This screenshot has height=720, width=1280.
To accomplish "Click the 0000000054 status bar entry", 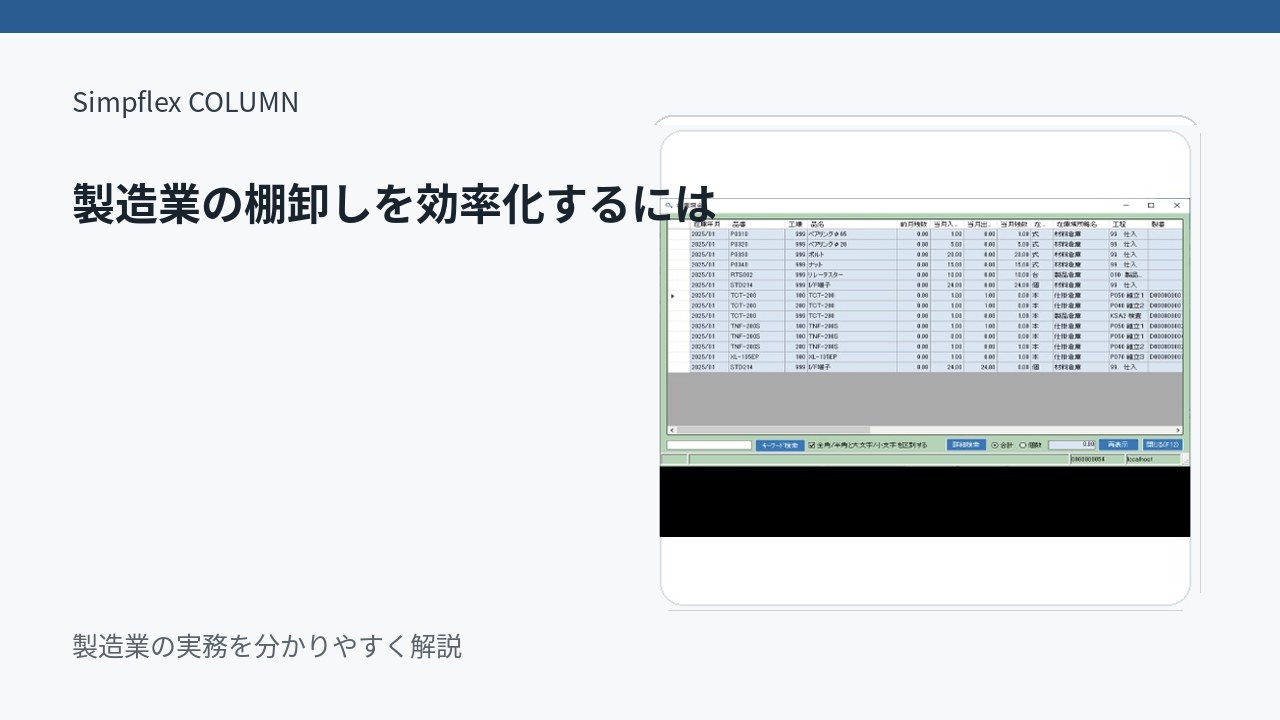I will [1096, 459].
